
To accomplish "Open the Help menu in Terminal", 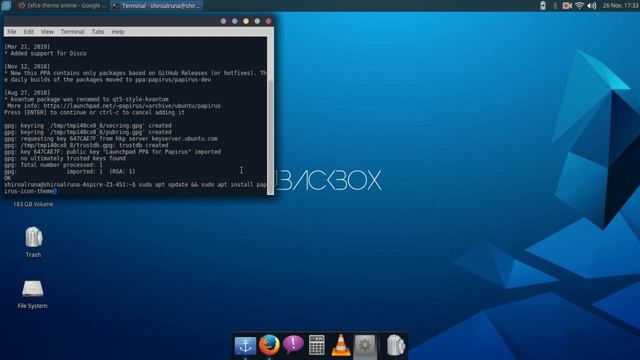I will pos(118,31).
